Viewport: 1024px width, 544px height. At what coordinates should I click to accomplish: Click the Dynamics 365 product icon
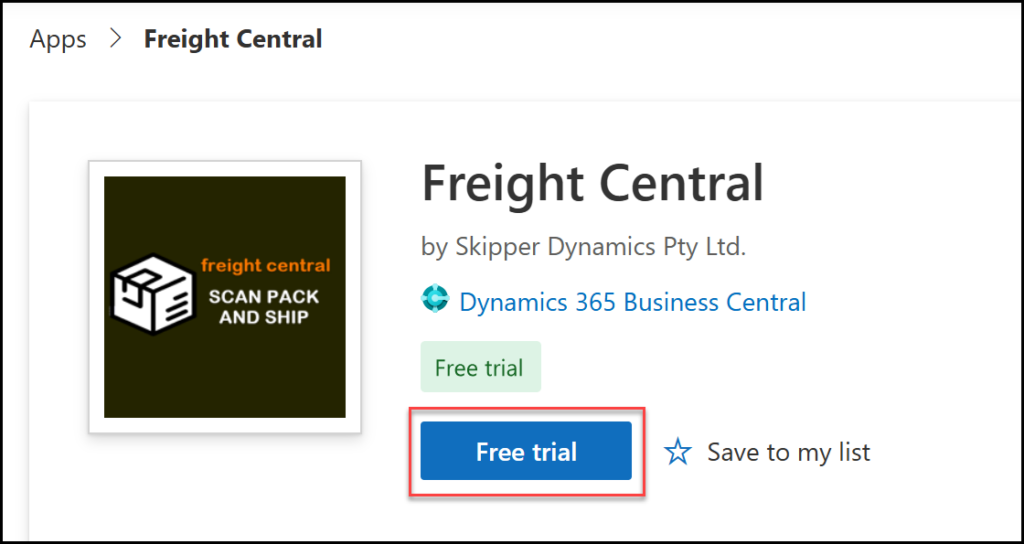(436, 301)
